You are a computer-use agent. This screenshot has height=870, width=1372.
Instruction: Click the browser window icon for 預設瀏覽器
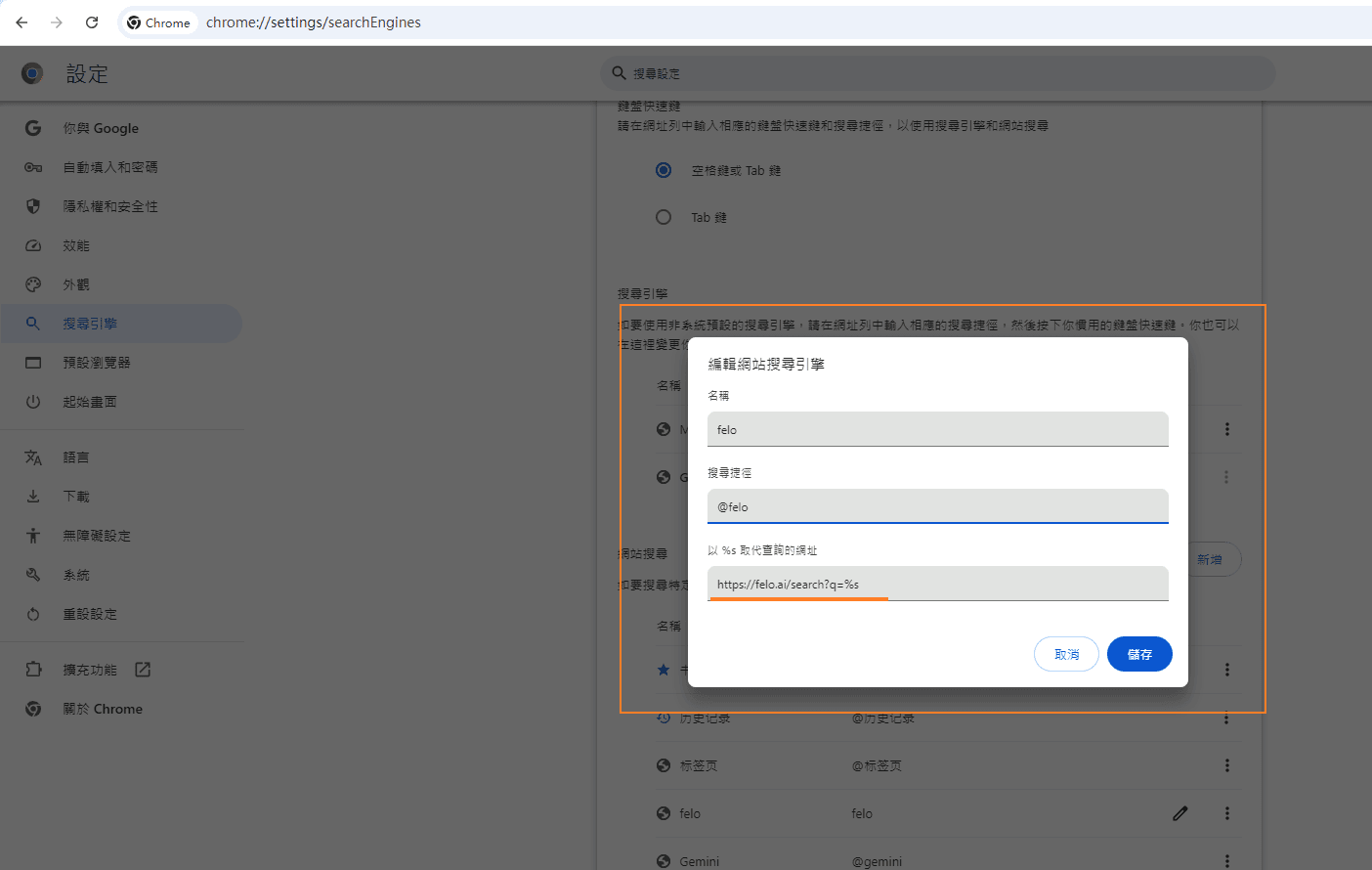click(x=33, y=363)
